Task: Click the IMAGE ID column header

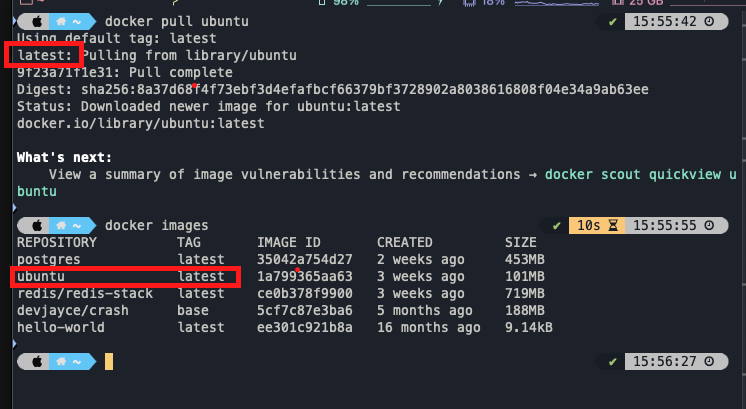Action: (289, 243)
